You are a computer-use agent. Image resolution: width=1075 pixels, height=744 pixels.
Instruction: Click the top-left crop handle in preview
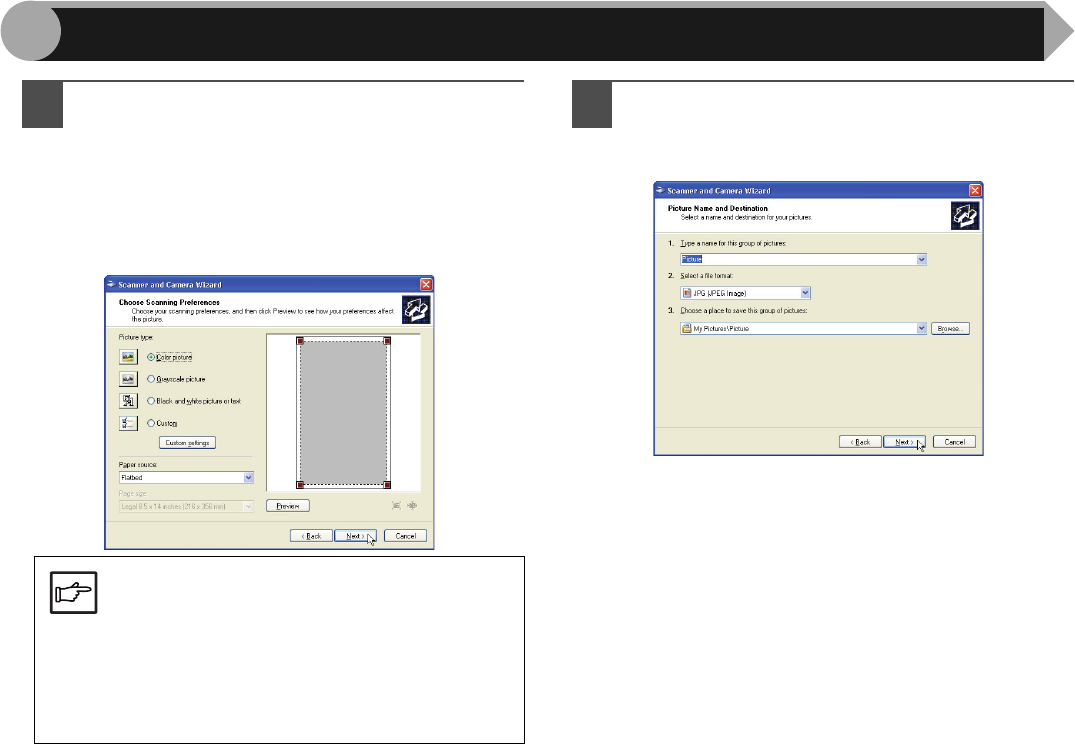300,341
